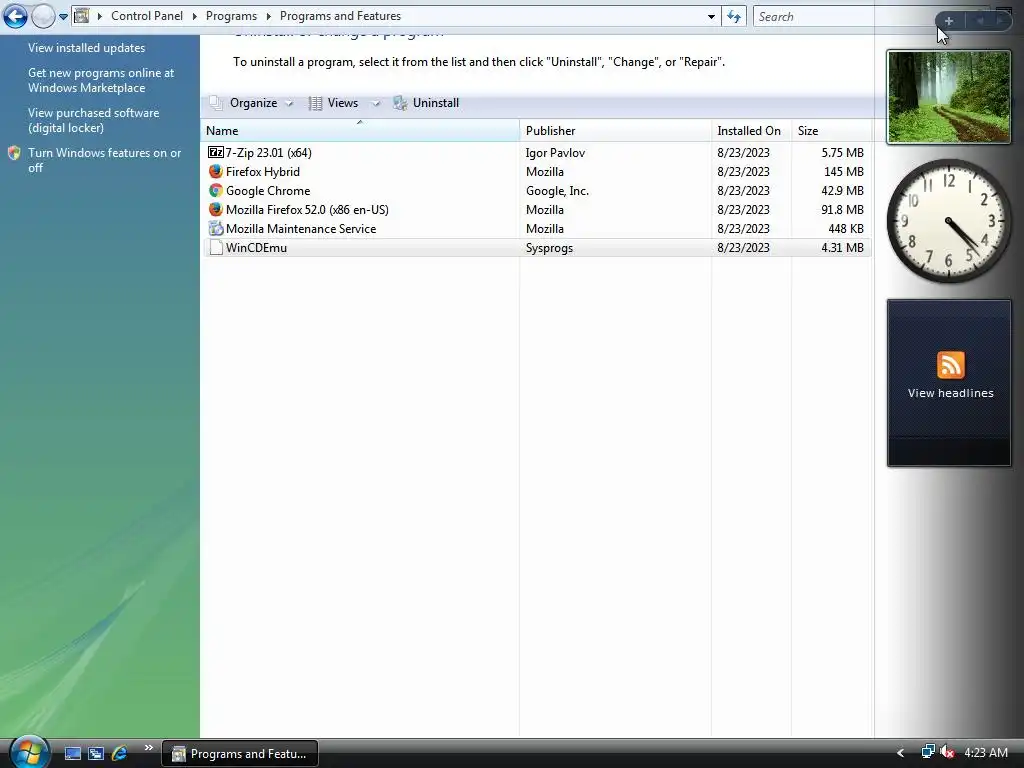Select Programs in address breadcrumb
This screenshot has height=768, width=1024.
click(x=231, y=16)
